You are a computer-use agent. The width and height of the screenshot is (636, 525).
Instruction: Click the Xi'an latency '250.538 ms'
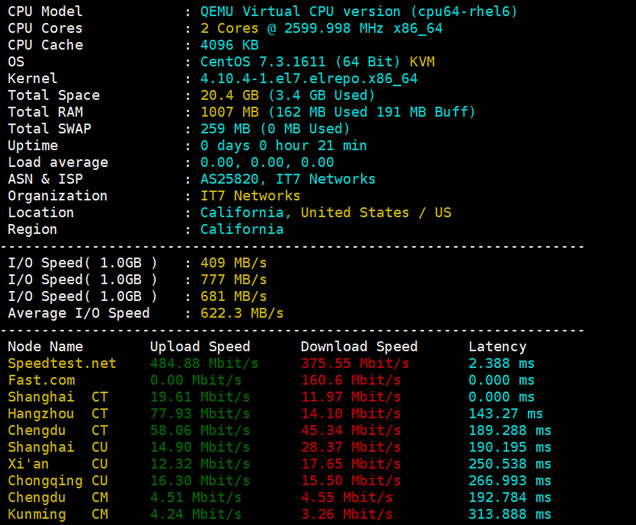tap(510, 464)
